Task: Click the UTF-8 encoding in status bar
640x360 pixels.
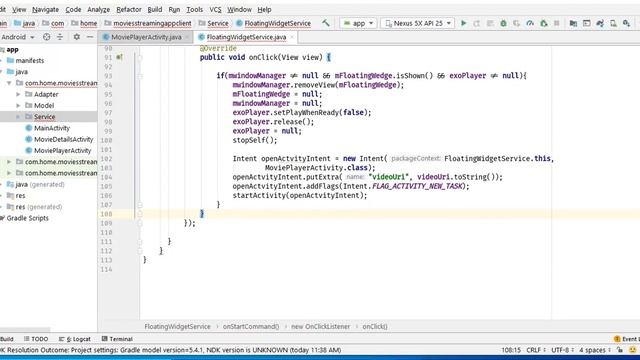Action: tap(562, 350)
